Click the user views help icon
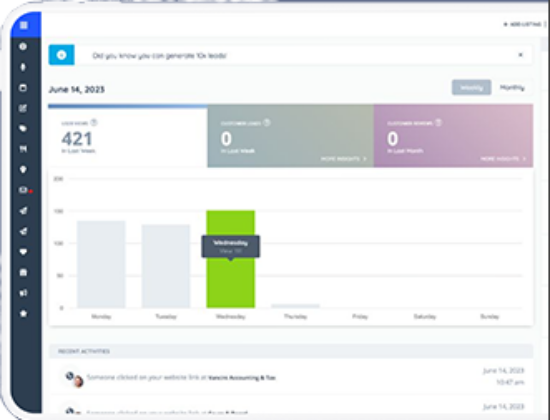The height and width of the screenshot is (420, 550). [x=94, y=123]
